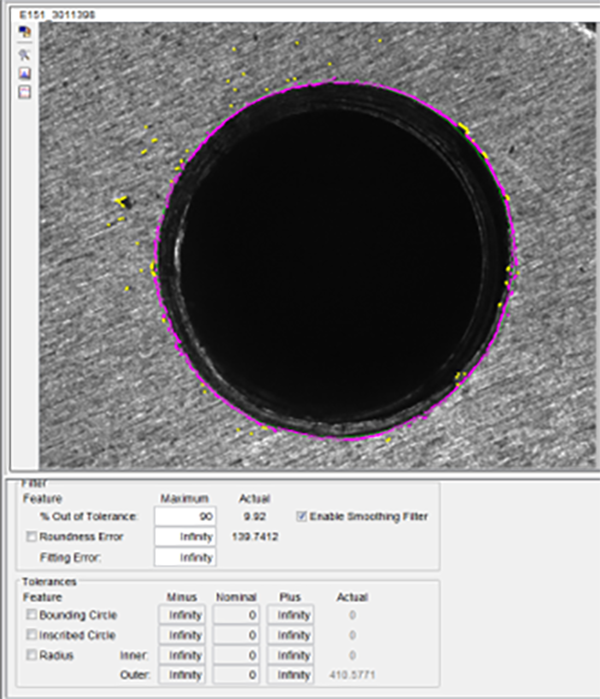
Task: Open the blue histogram icon
Action: point(24,73)
